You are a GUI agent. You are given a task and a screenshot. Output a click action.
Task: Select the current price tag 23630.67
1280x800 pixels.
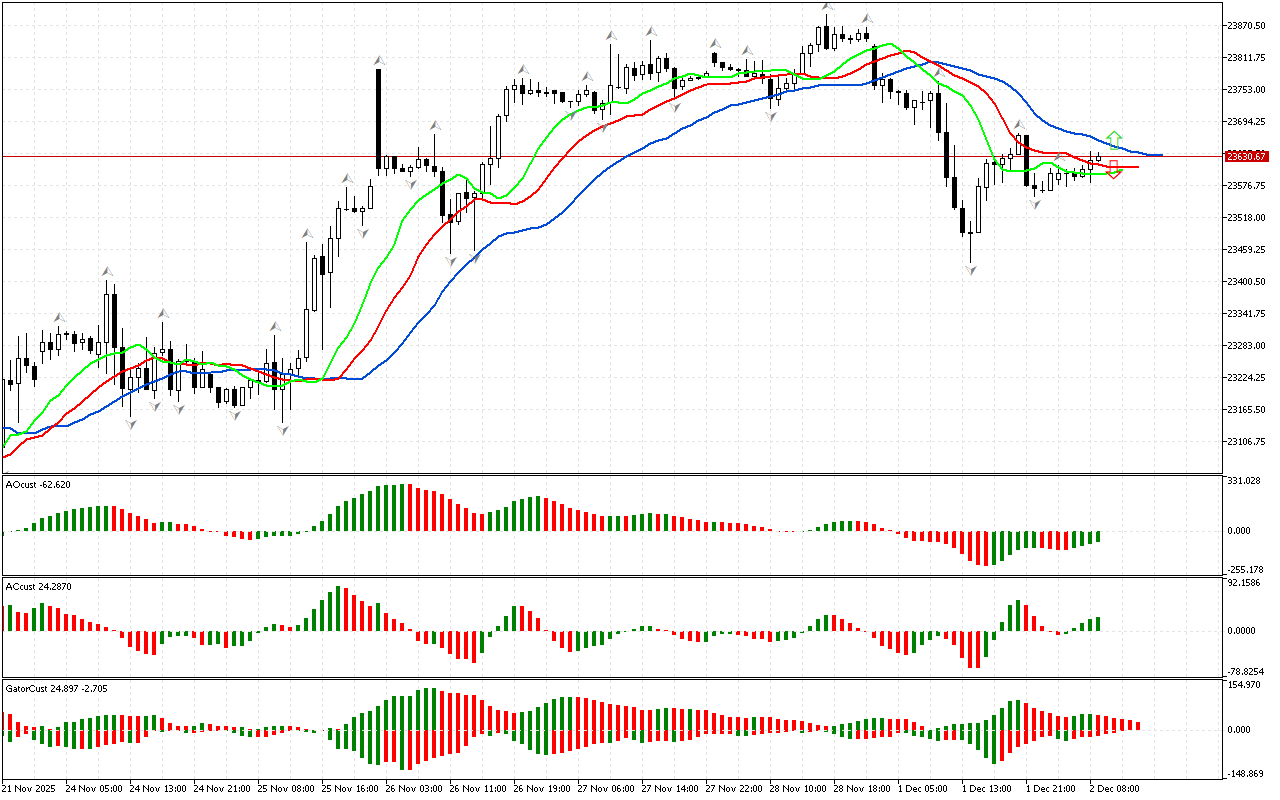point(1246,156)
